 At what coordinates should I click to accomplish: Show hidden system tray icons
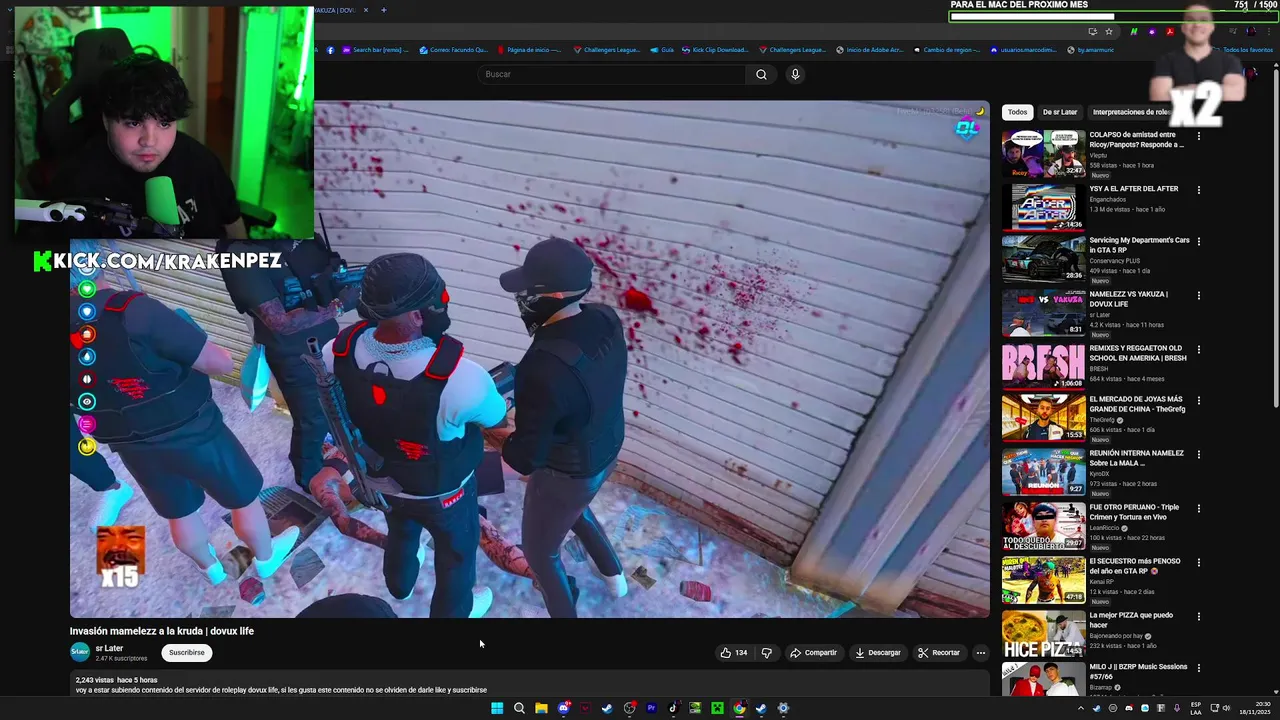pyautogui.click(x=1080, y=708)
